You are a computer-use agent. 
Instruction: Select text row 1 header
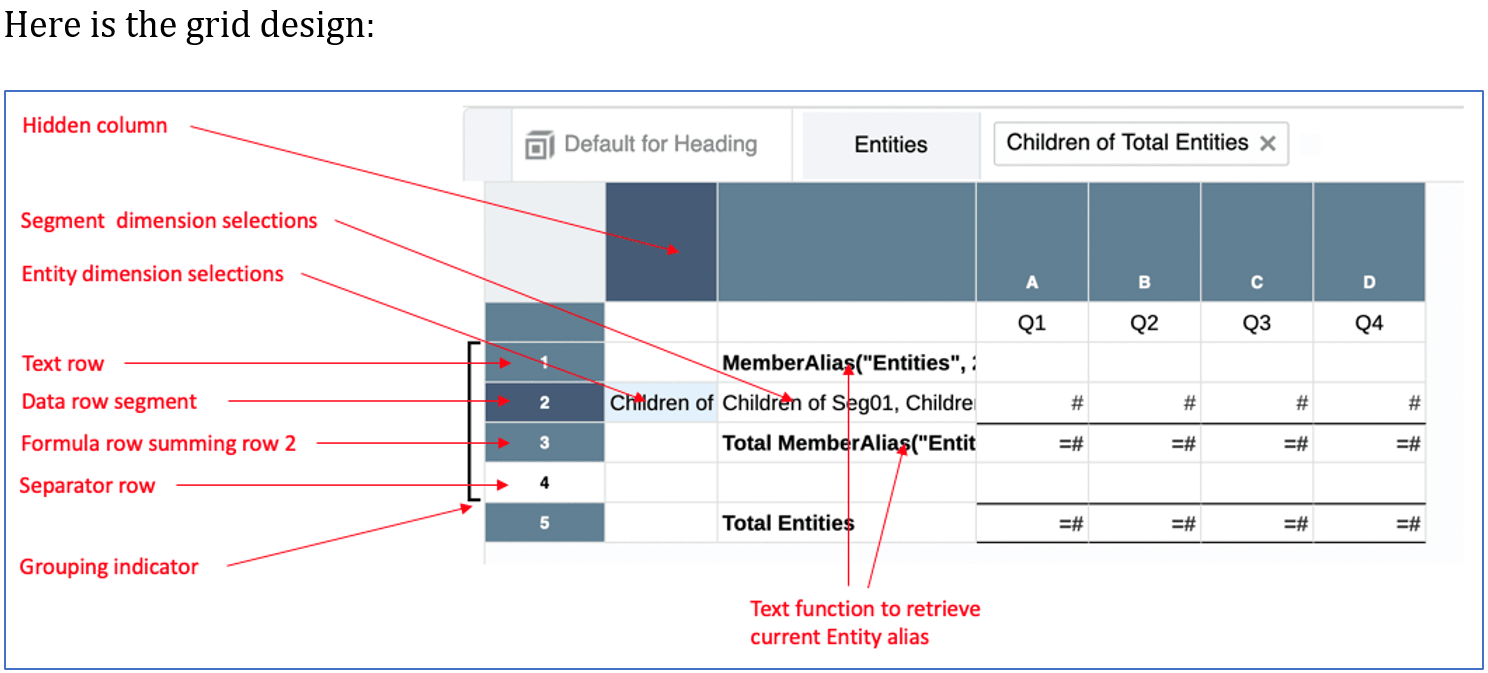(x=544, y=362)
